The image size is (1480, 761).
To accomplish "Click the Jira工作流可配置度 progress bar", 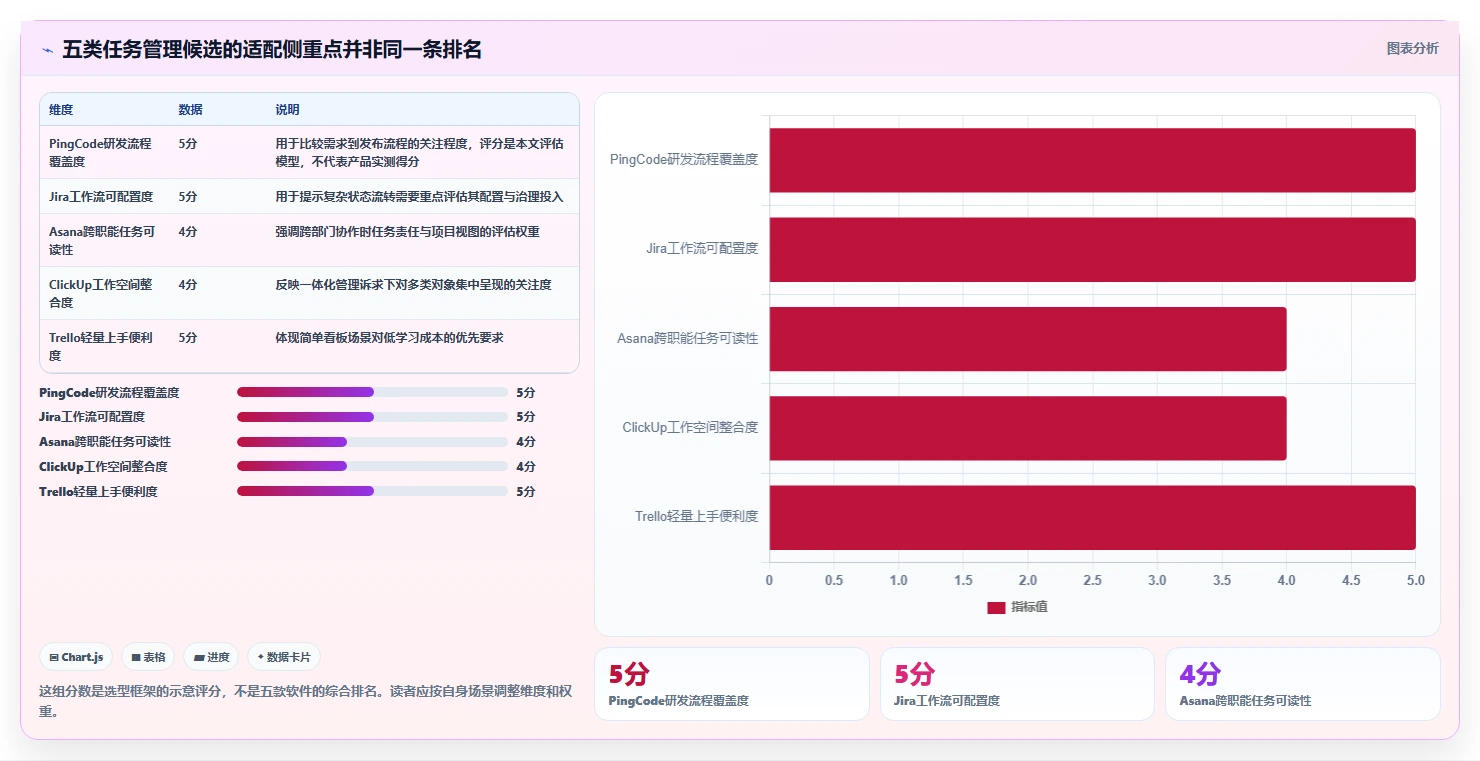I will pos(372,417).
